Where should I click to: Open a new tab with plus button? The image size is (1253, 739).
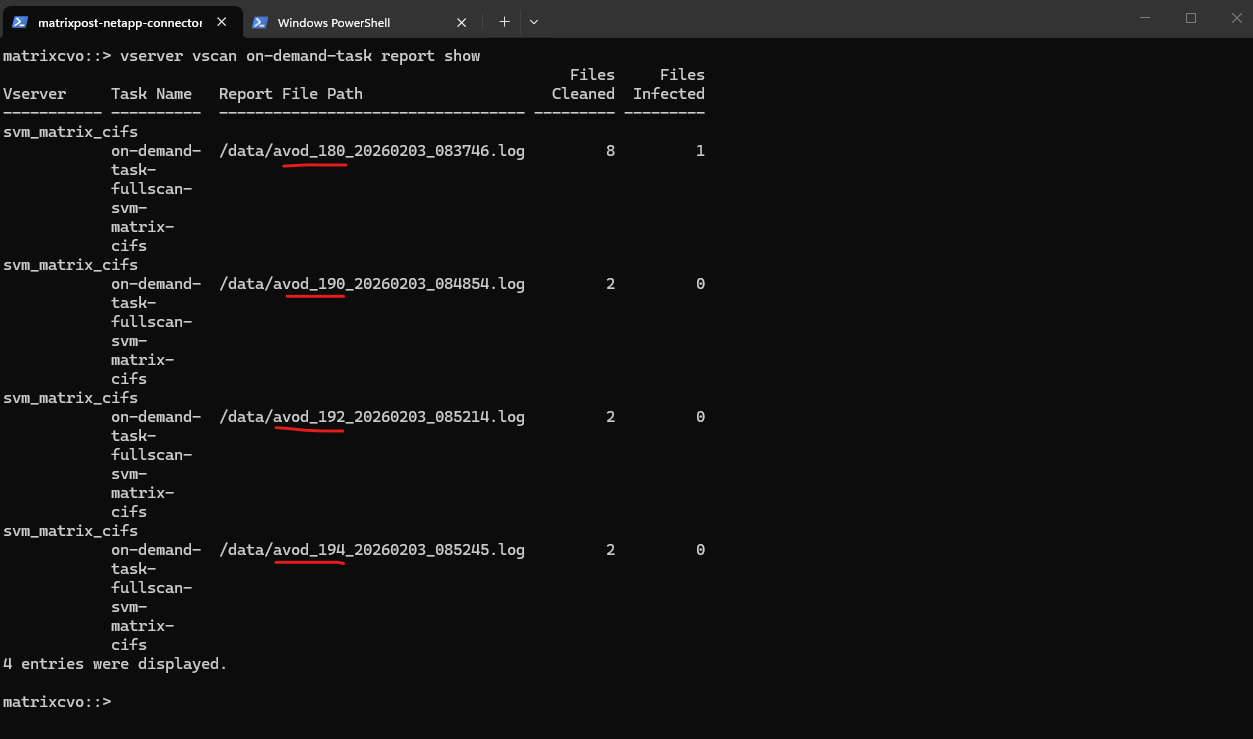click(504, 21)
